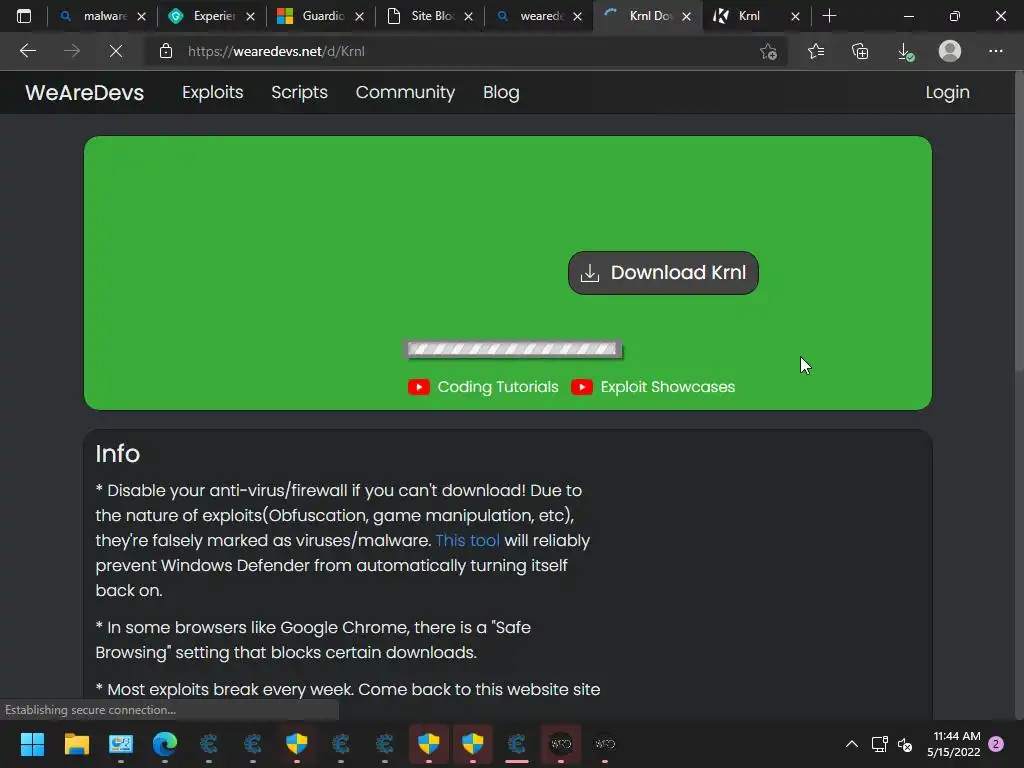Close the Site Blo tab

pyautogui.click(x=468, y=16)
